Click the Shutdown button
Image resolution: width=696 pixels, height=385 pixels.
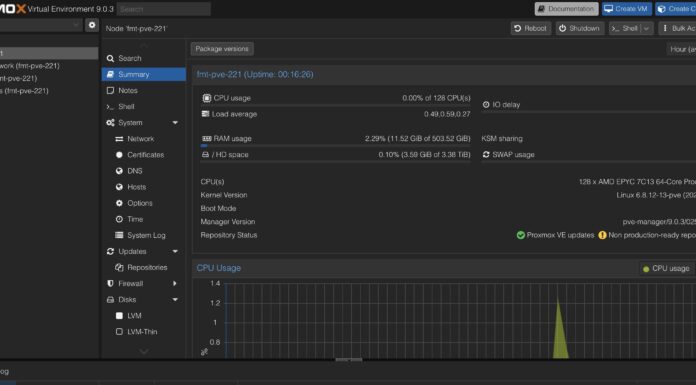click(x=580, y=28)
